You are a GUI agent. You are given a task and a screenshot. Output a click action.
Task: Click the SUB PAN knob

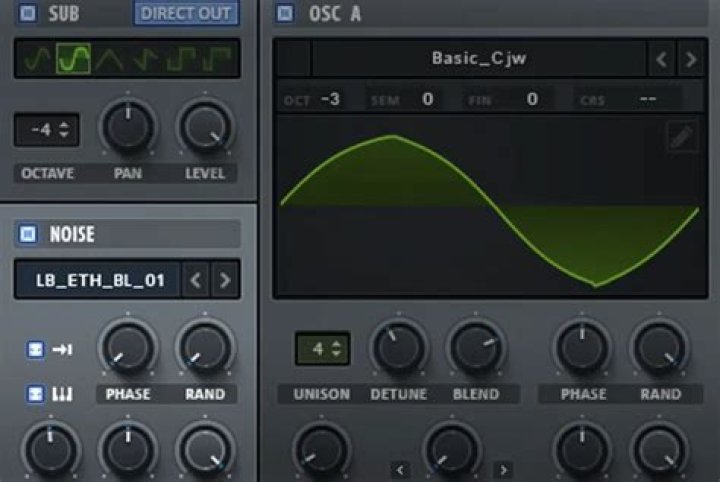coord(128,127)
